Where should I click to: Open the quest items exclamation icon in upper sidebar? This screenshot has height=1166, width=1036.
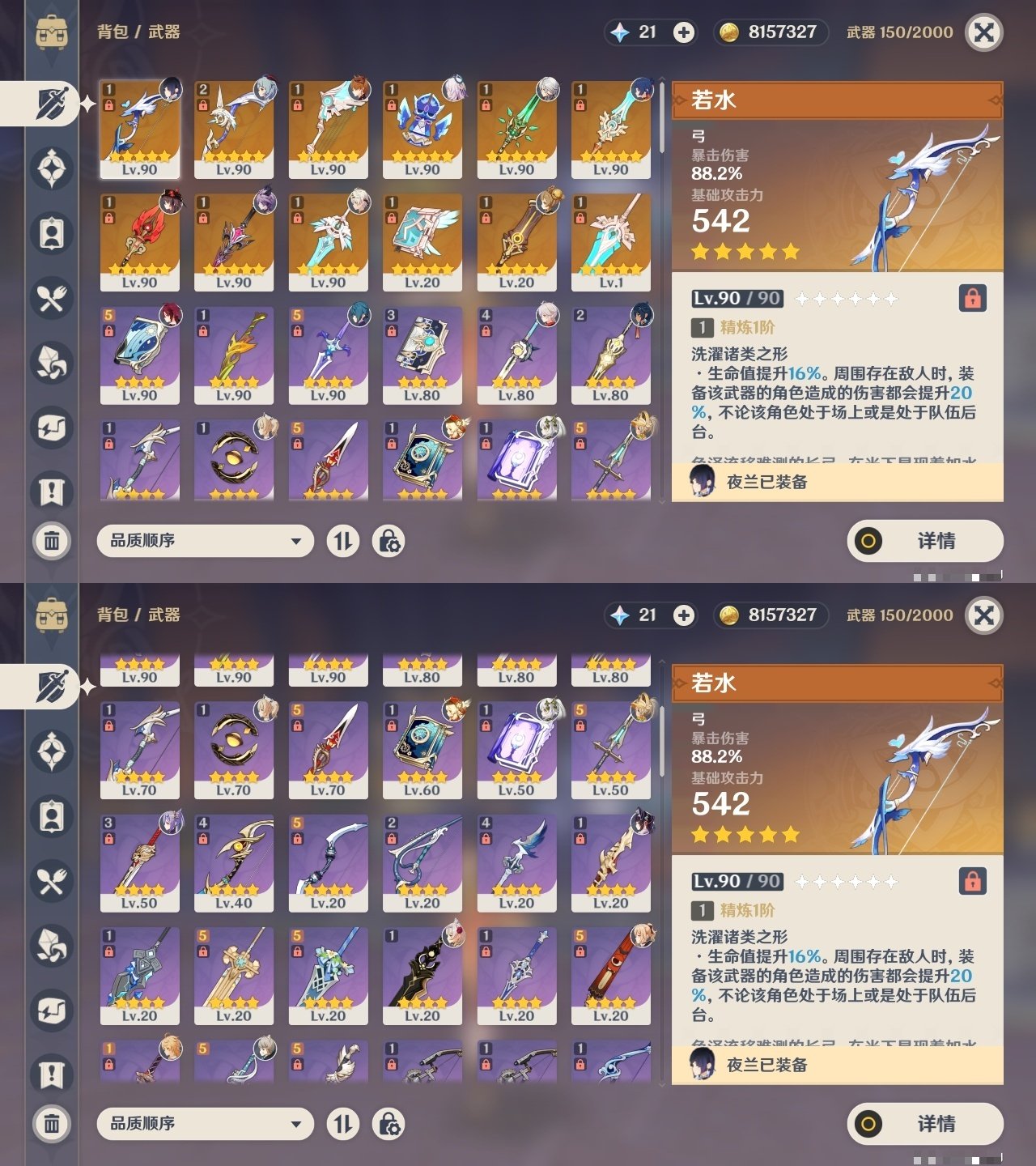(52, 492)
